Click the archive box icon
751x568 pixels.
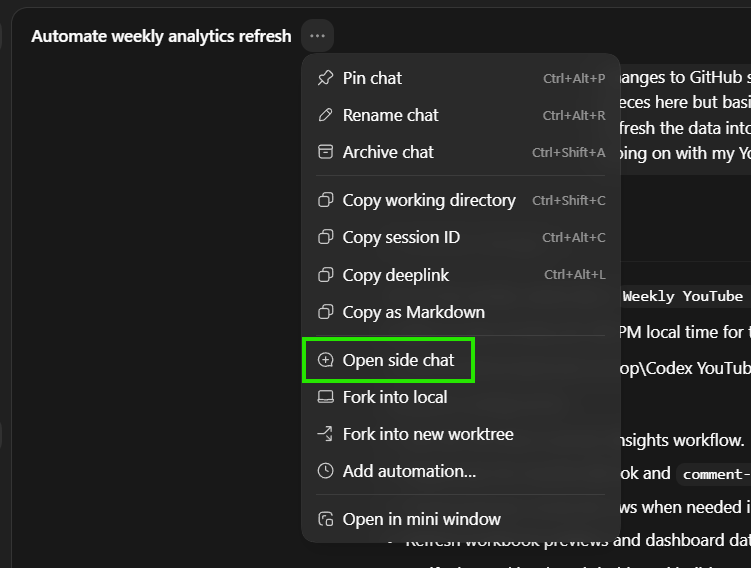pyautogui.click(x=326, y=152)
